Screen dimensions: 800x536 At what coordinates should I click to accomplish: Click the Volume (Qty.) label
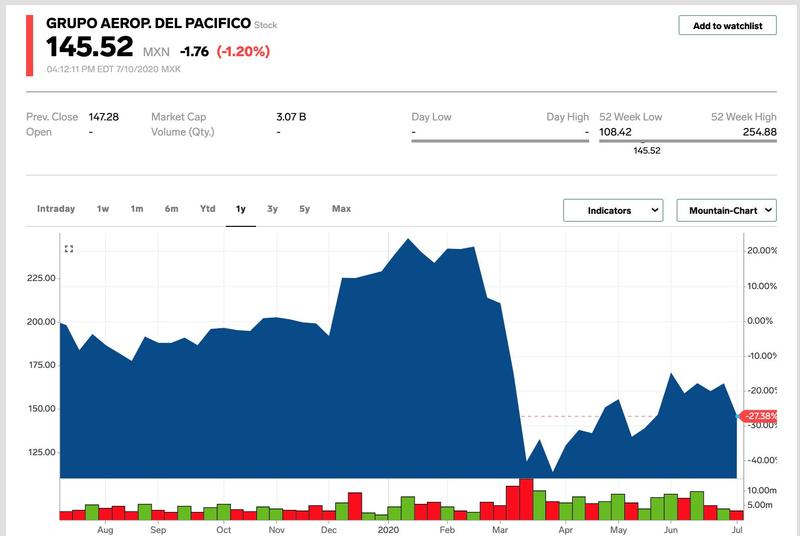tap(183, 132)
